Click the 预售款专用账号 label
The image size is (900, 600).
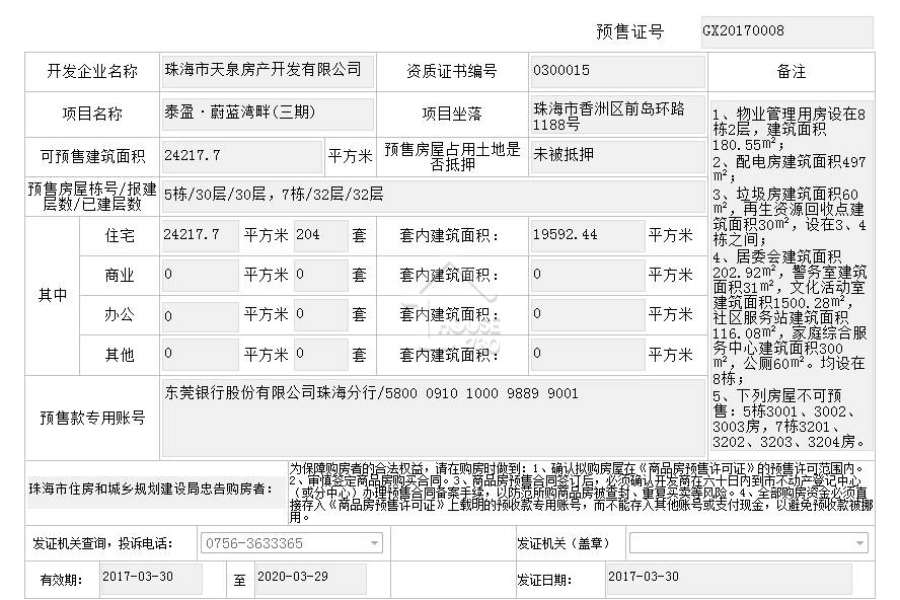[92, 418]
